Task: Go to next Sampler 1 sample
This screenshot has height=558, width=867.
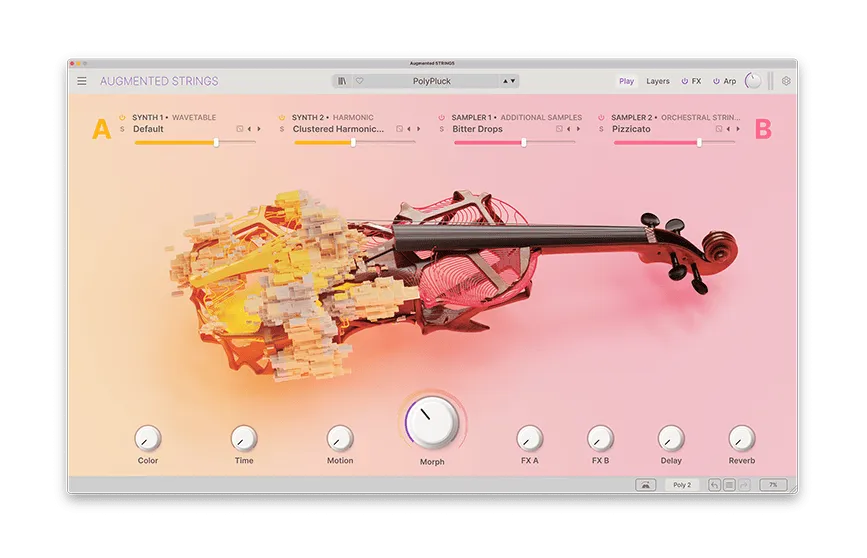Action: [578, 129]
